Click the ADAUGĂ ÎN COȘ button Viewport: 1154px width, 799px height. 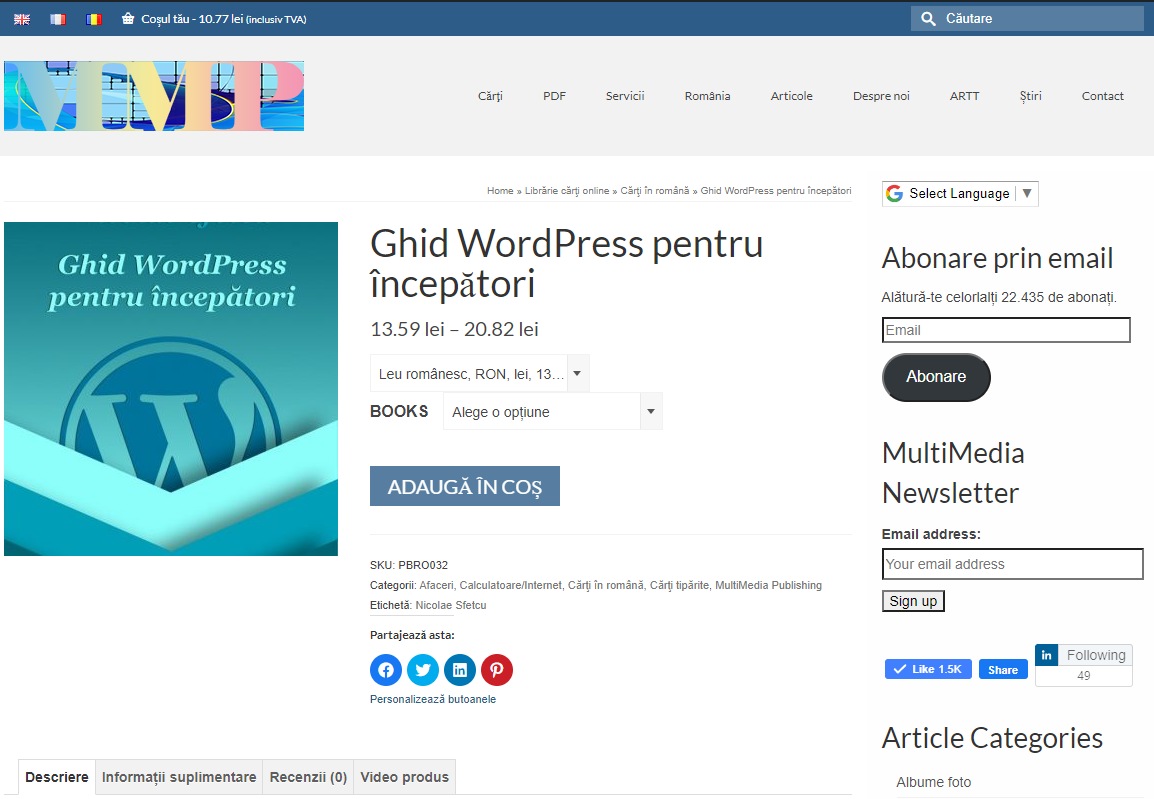(465, 486)
